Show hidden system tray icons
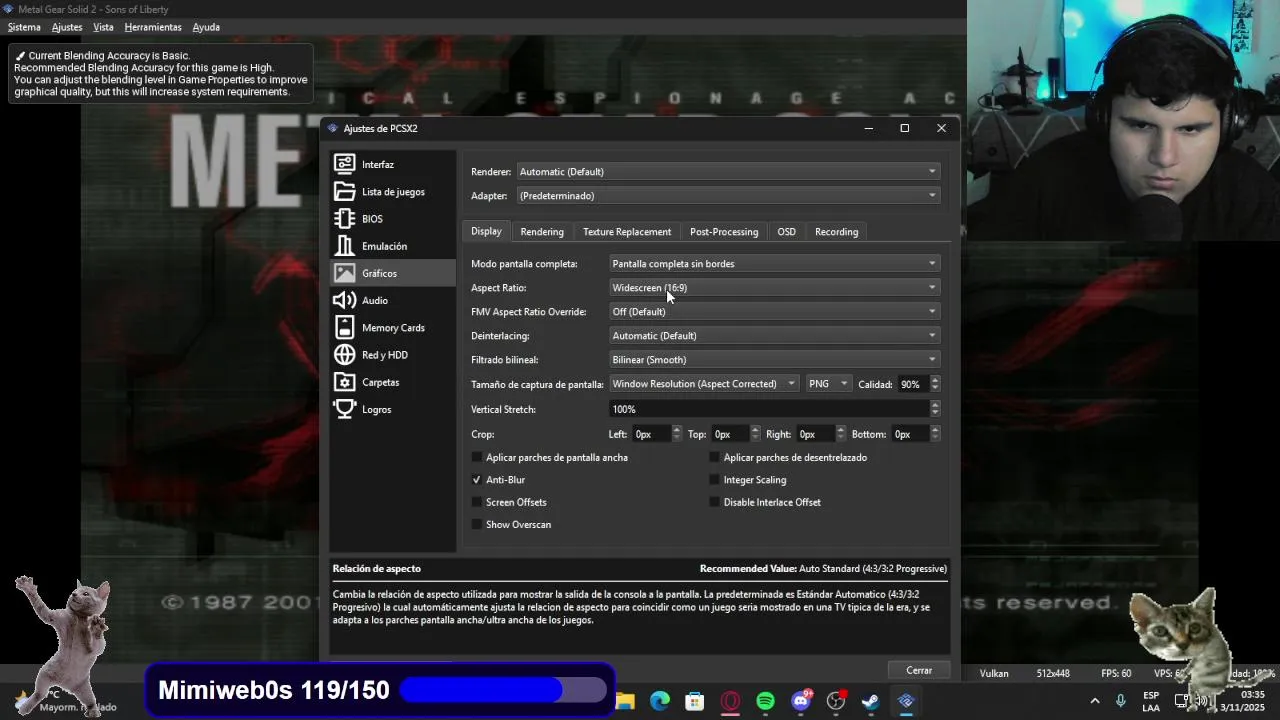This screenshot has height=720, width=1280. (x=1094, y=701)
